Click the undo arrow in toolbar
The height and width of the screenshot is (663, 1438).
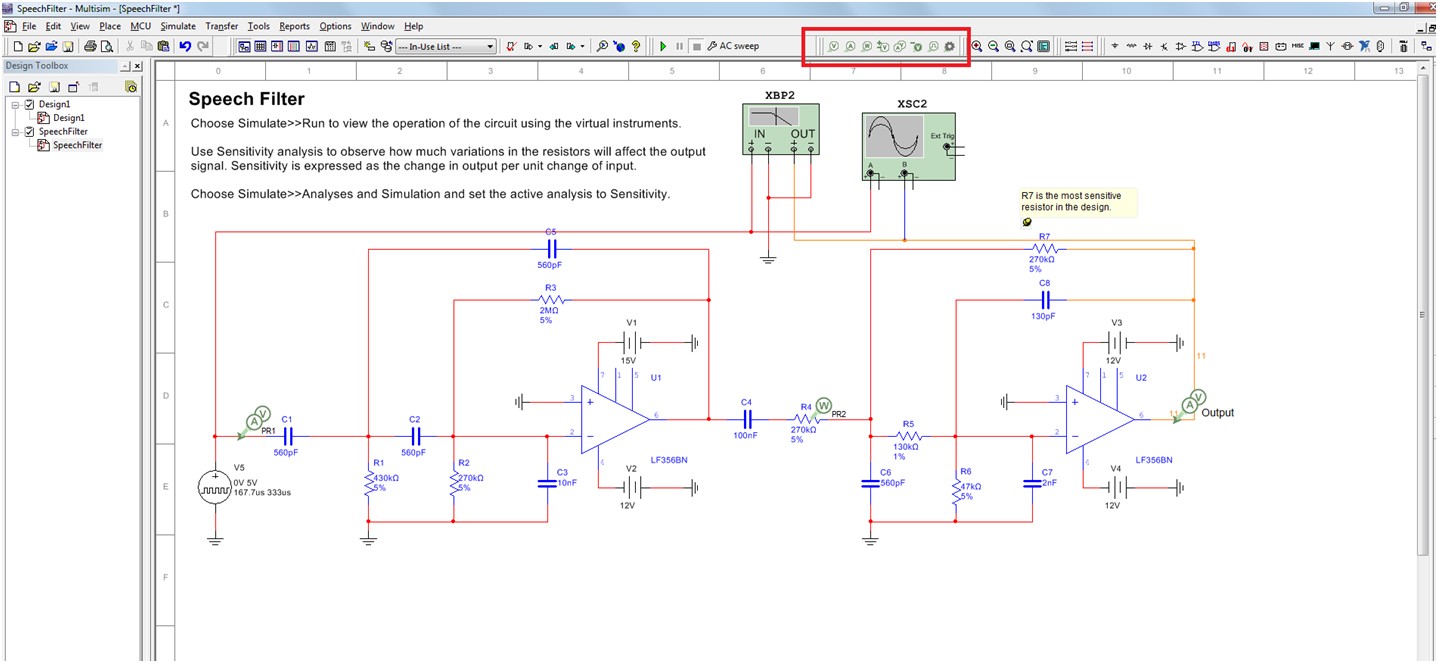185,46
